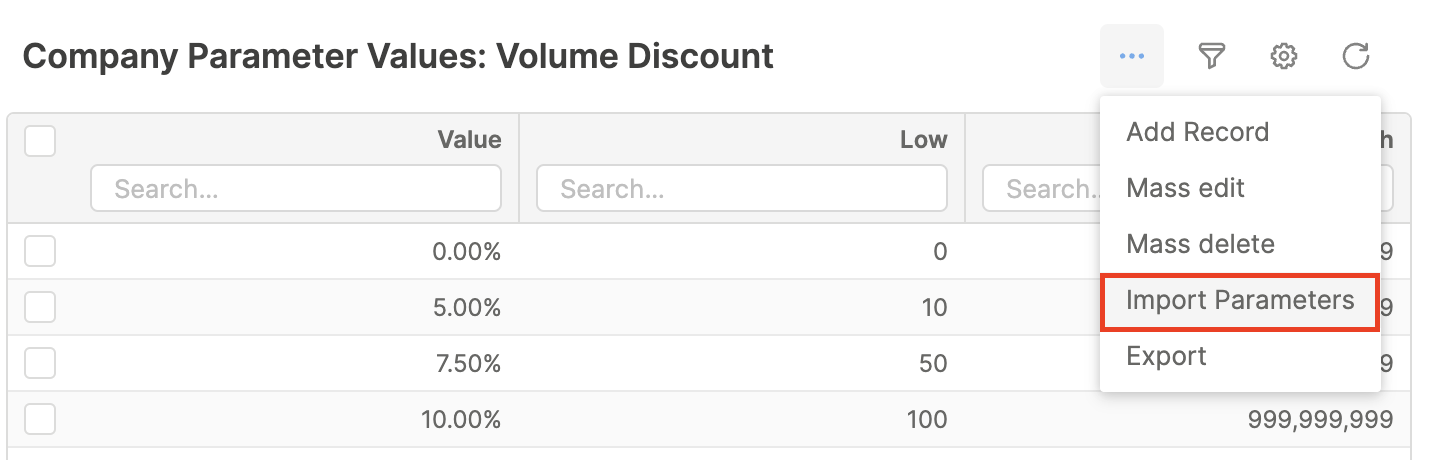Tick the 7.50% row checkbox
This screenshot has height=460, width=1430.
(x=40, y=363)
